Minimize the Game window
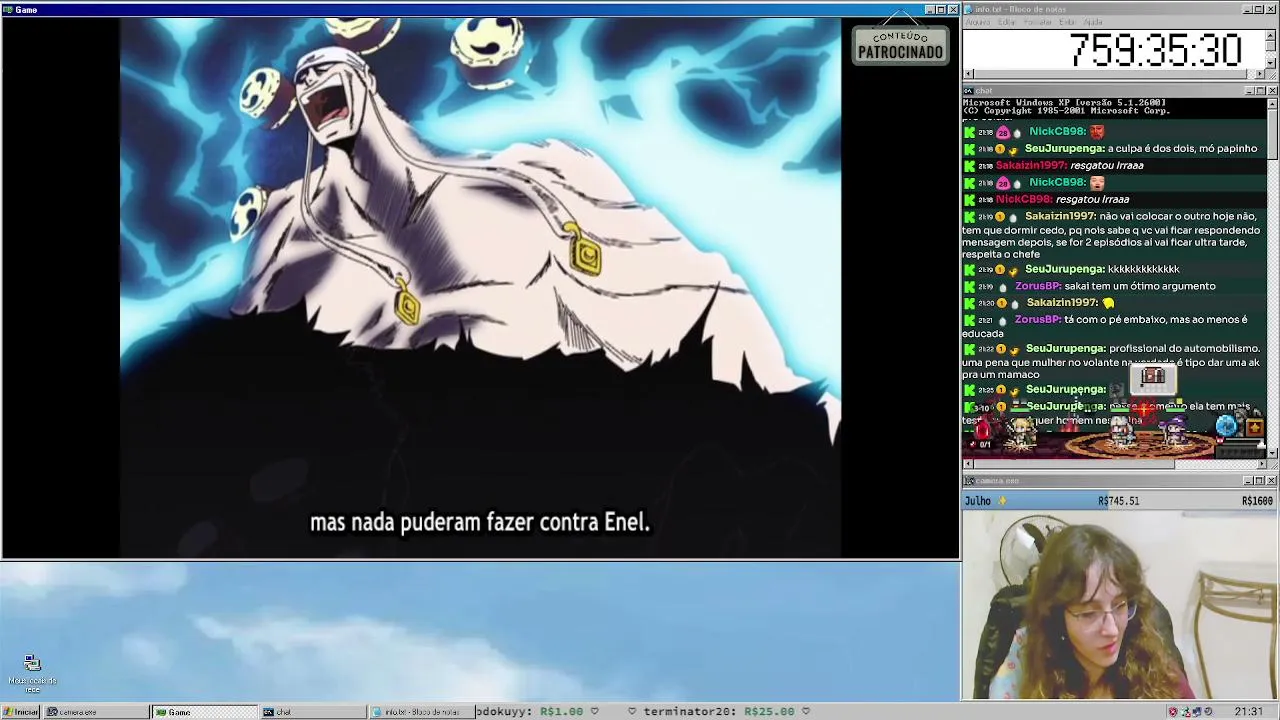 929,9
